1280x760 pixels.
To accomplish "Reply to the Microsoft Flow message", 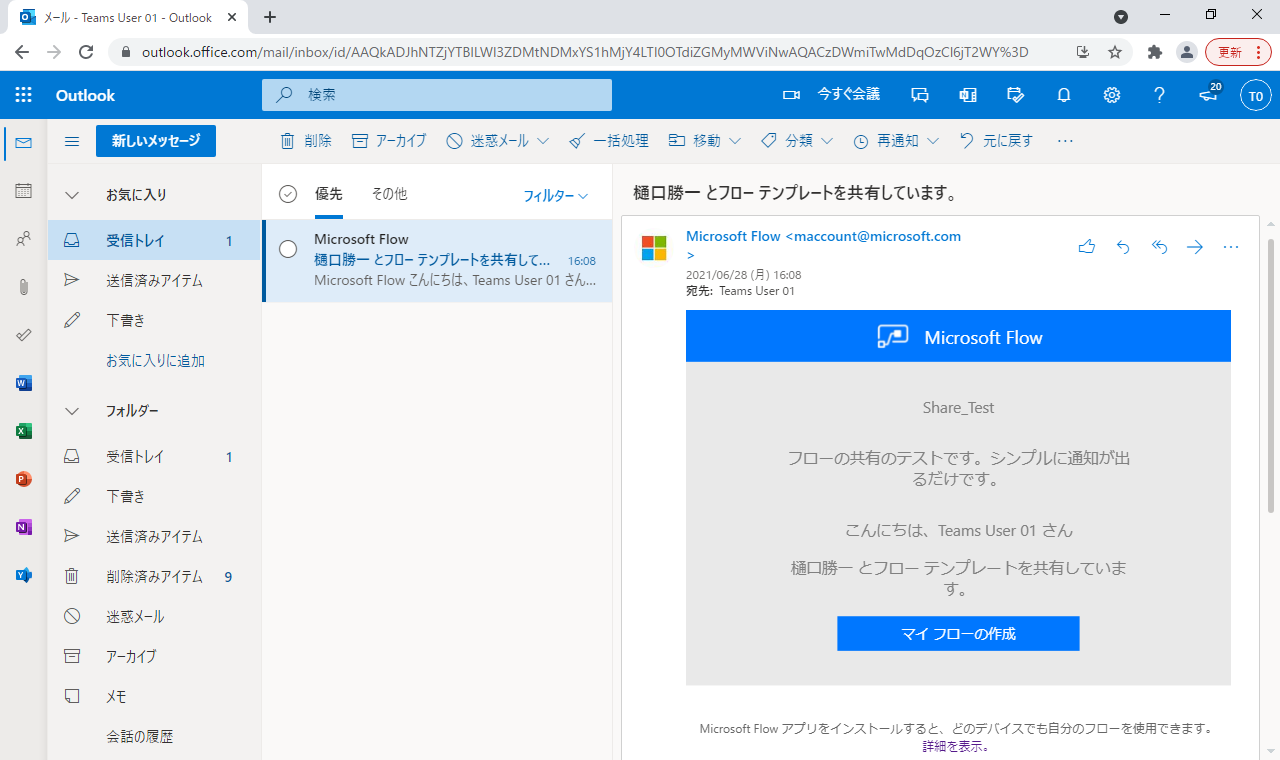I will point(1123,247).
